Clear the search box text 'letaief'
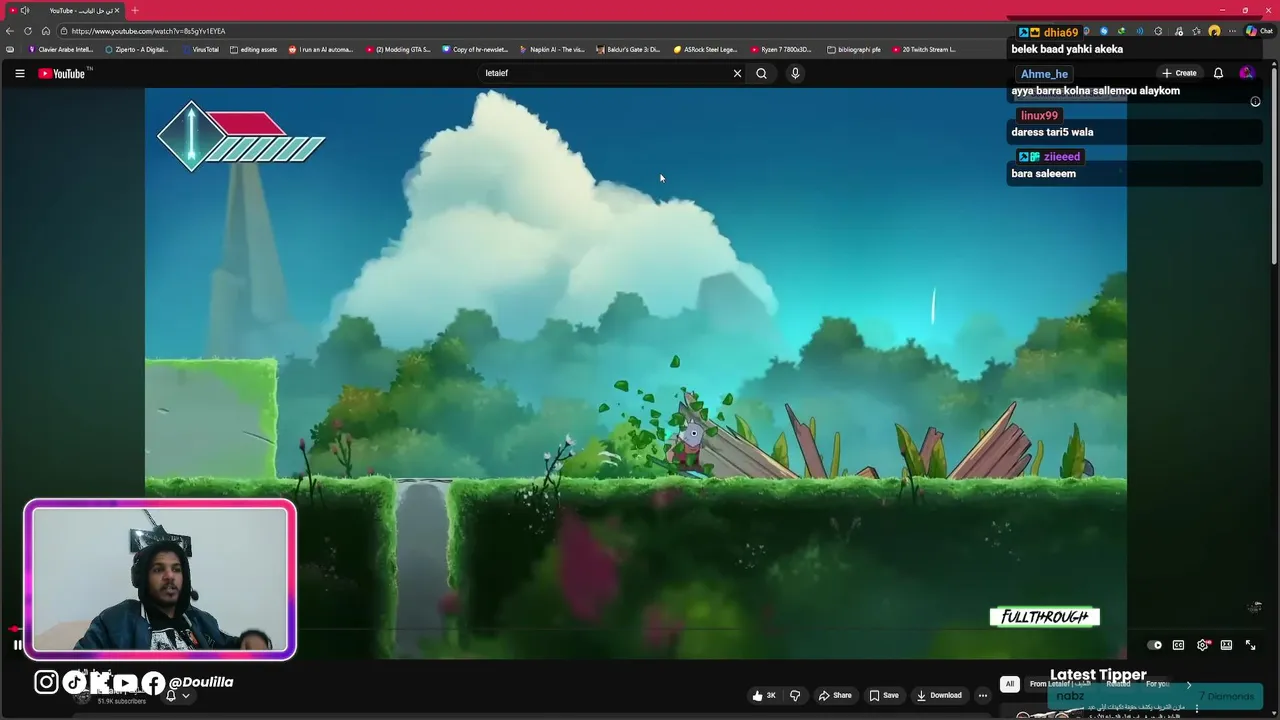The image size is (1280, 720). [737, 73]
